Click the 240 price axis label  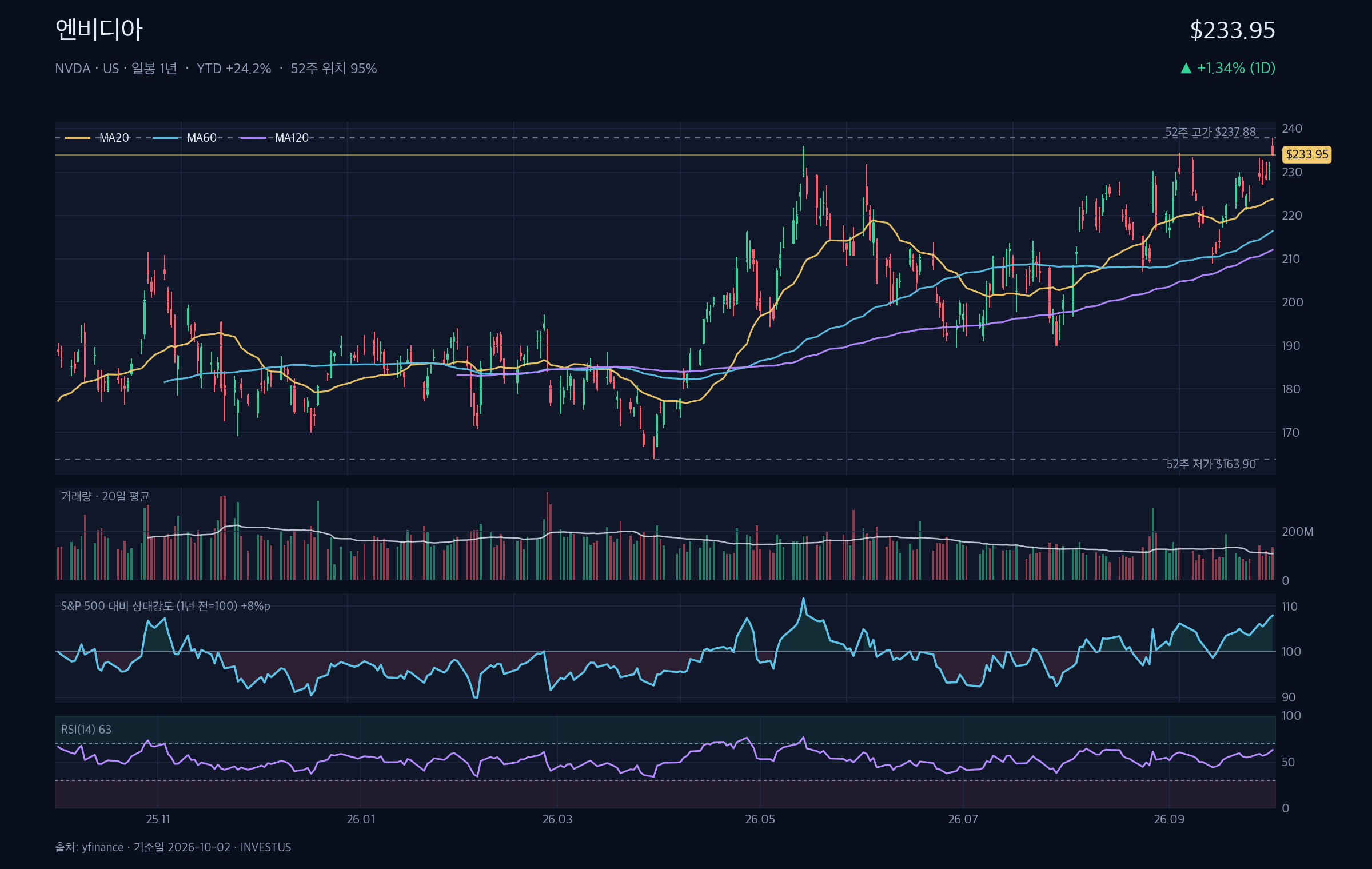(1292, 129)
